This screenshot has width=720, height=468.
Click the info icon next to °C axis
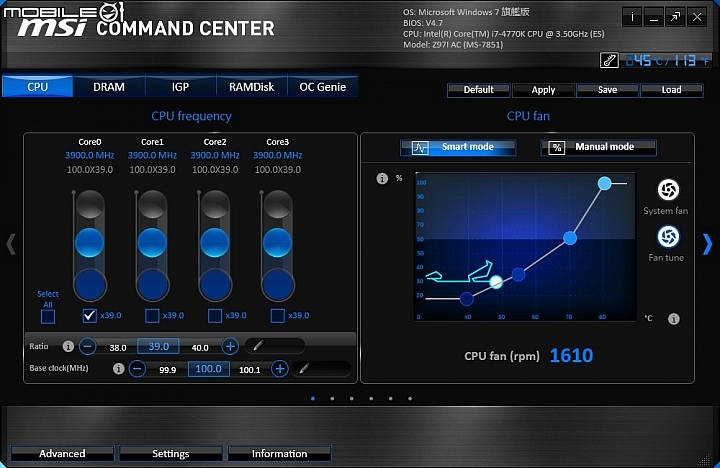674,319
